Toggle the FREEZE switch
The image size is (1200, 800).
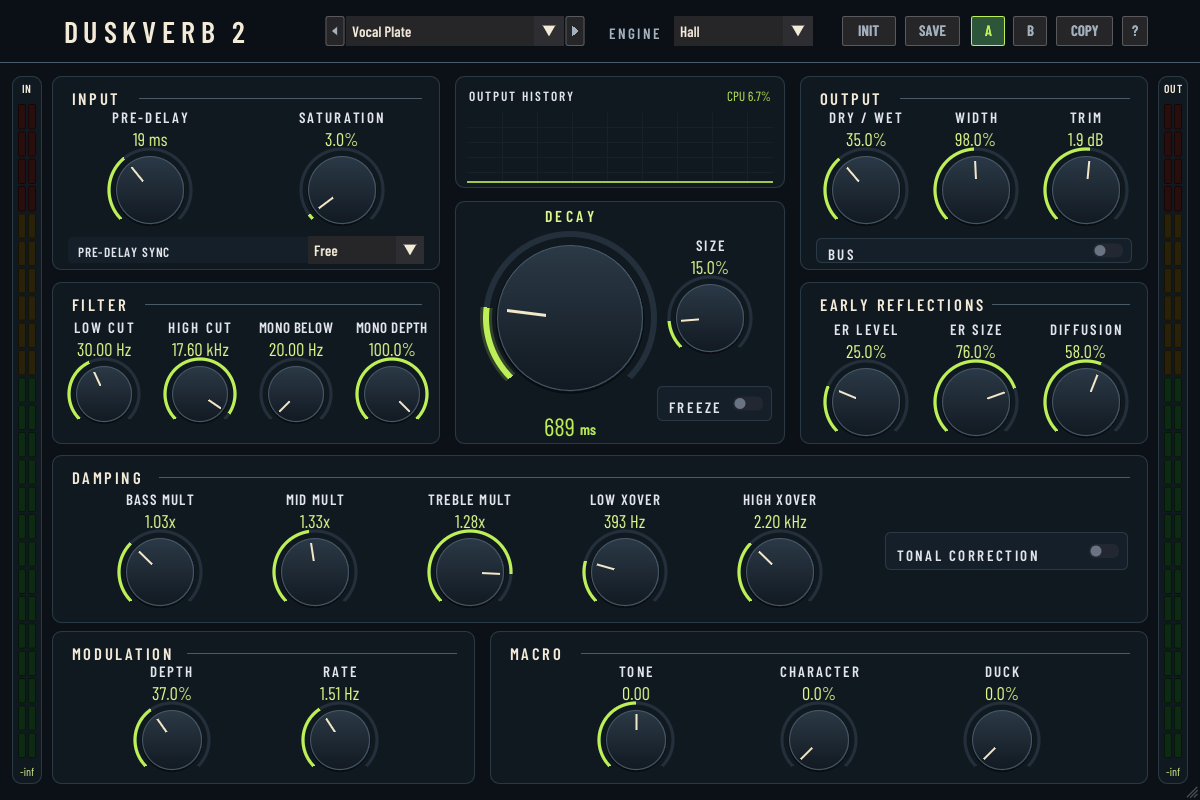pyautogui.click(x=747, y=404)
